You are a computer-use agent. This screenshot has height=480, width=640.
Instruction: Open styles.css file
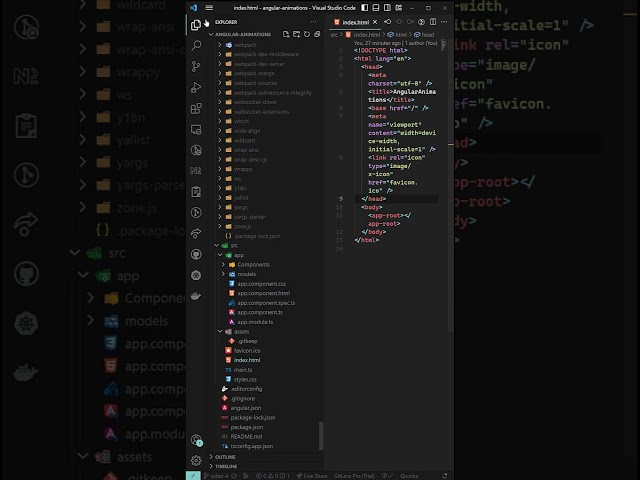(245, 379)
